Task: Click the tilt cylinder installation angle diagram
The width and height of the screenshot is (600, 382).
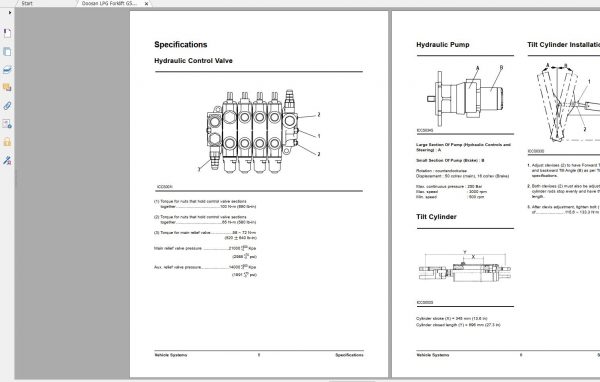Action: 567,103
